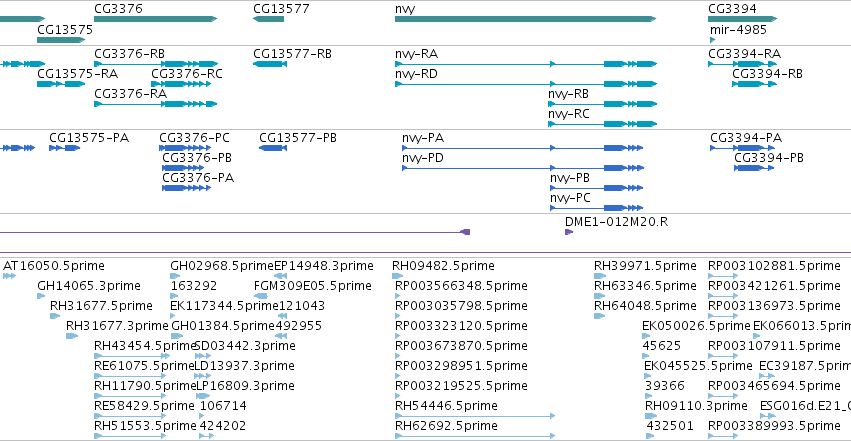
Task: Click EST EK050026.5prime
Action: (696, 326)
